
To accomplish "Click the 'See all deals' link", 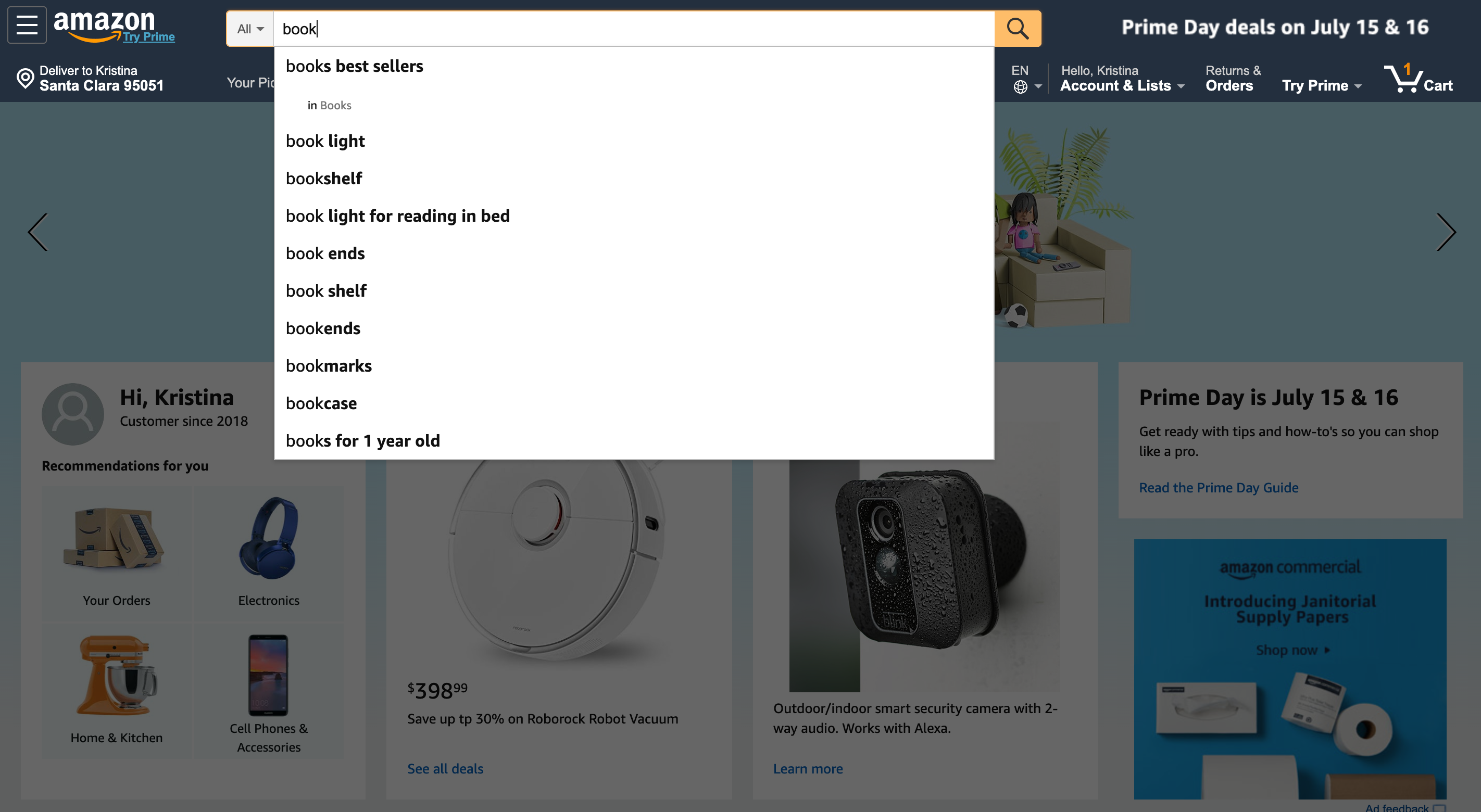I will pyautogui.click(x=445, y=768).
